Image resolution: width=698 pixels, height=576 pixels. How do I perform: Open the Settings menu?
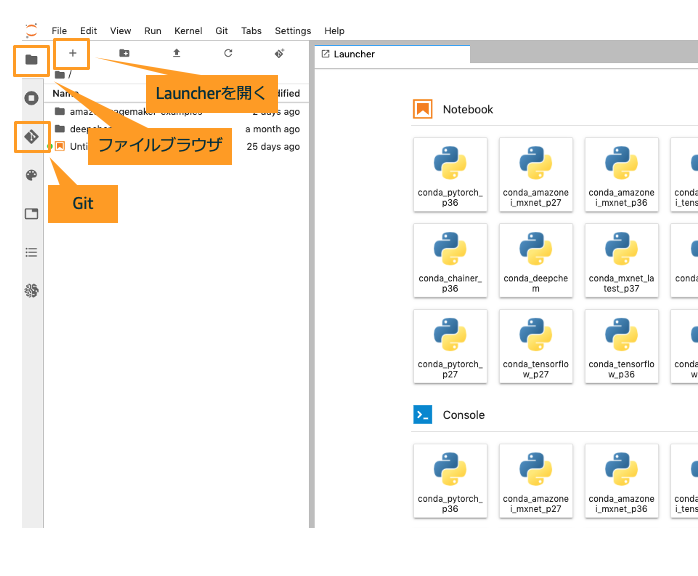293,31
